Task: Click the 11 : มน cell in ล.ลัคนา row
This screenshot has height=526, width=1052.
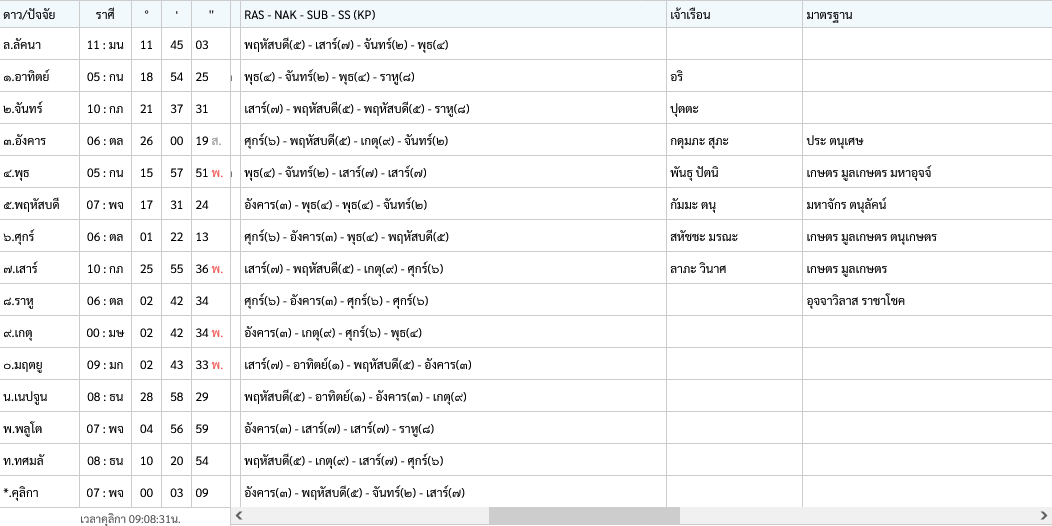Action: click(105, 45)
